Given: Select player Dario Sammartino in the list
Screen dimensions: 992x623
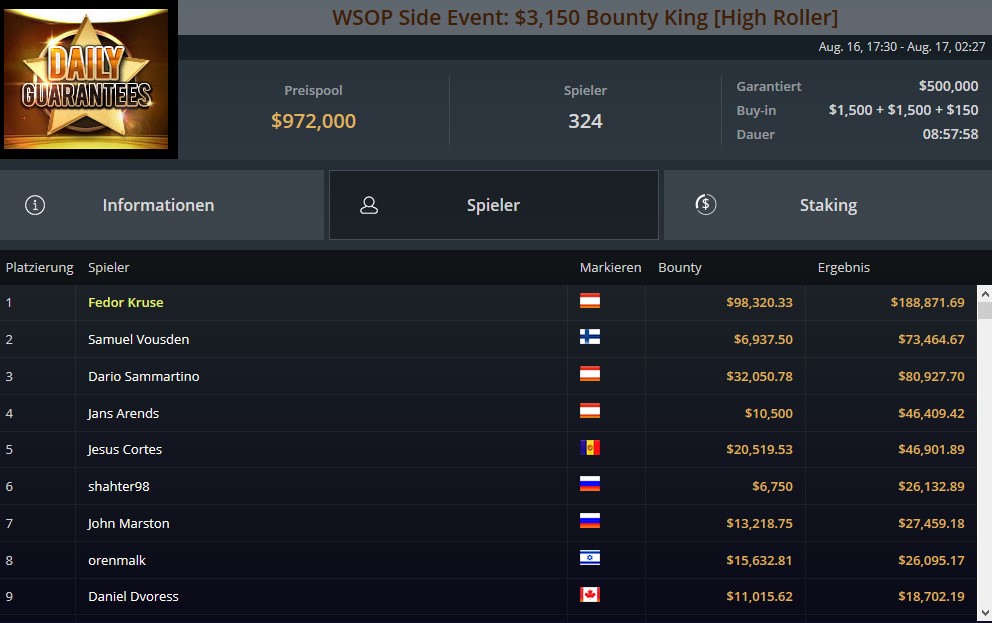Looking at the screenshot, I should pyautogui.click(x=144, y=376).
